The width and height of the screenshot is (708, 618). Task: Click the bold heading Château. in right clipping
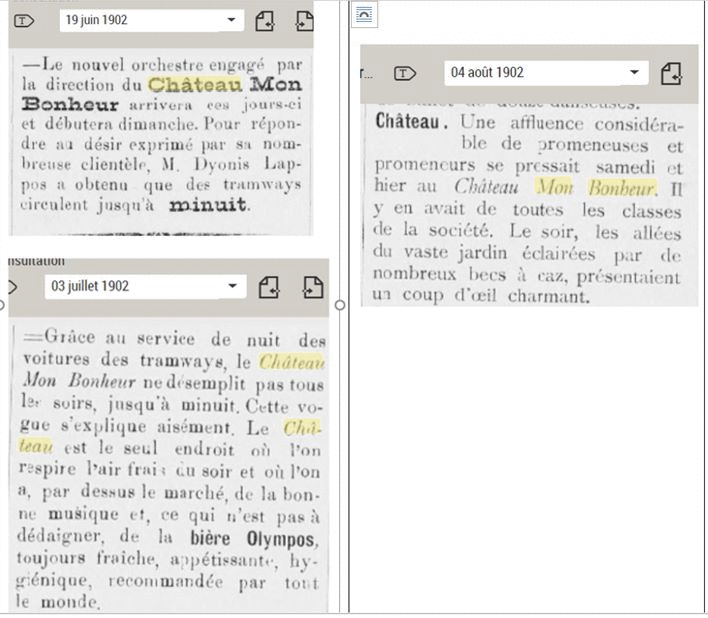[x=411, y=121]
